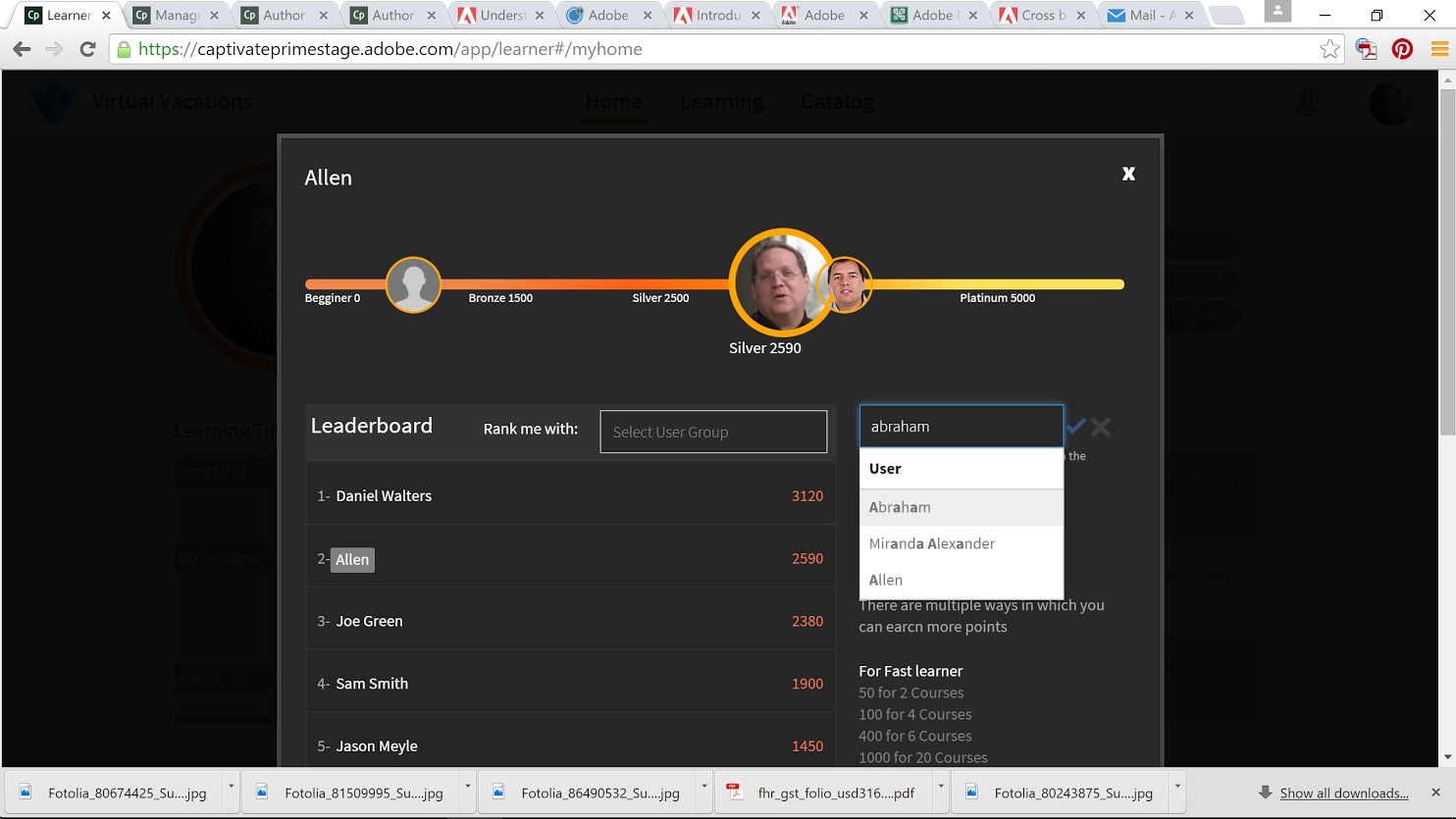Click the small avatar beside Allen's picture
Screen dimensions: 1456x819
point(848,284)
